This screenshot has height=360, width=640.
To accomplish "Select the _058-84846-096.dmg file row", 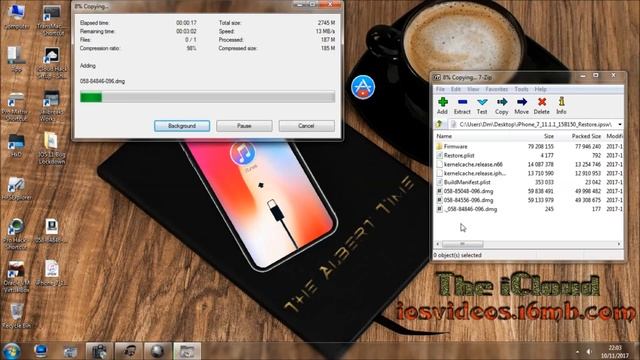I will pos(529,209).
